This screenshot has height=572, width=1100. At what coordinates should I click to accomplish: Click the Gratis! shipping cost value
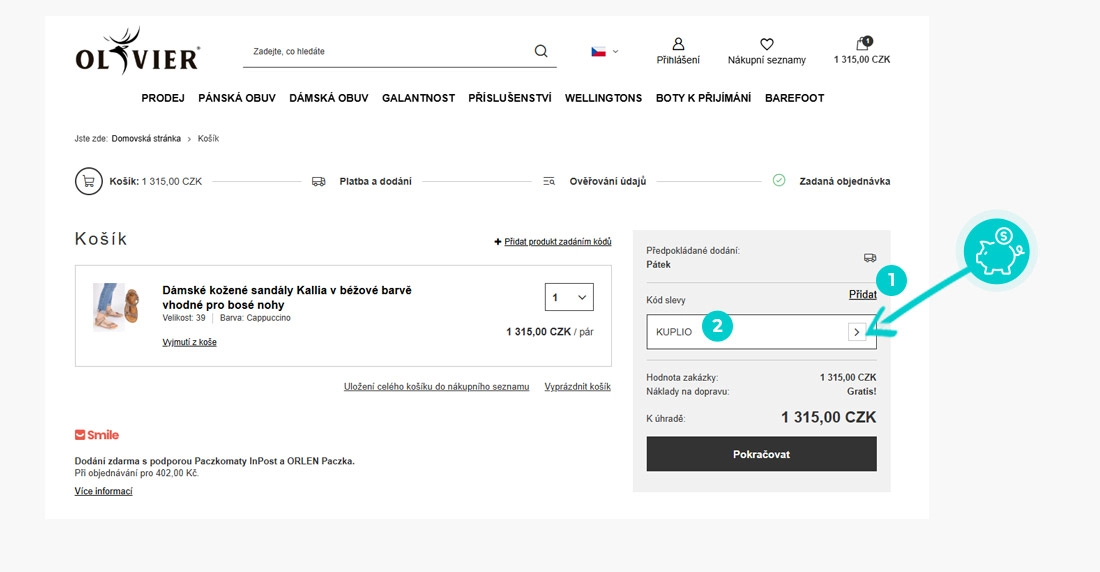pos(861,392)
